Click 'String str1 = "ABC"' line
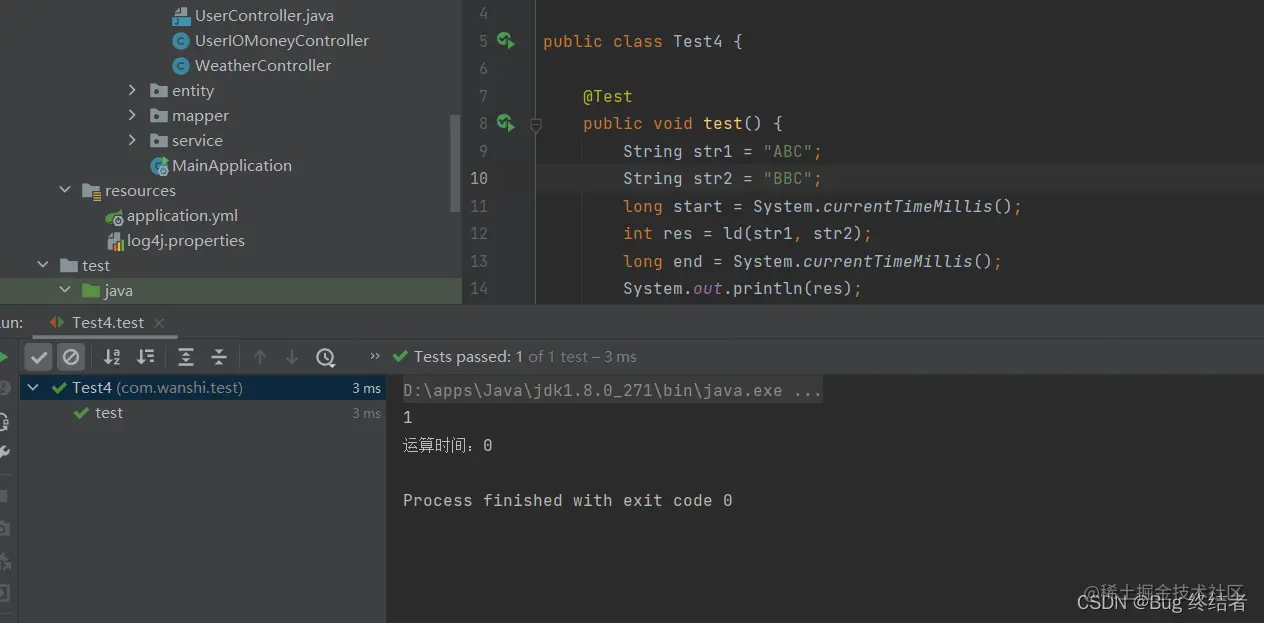Screen dimensions: 1264x623 point(722,151)
